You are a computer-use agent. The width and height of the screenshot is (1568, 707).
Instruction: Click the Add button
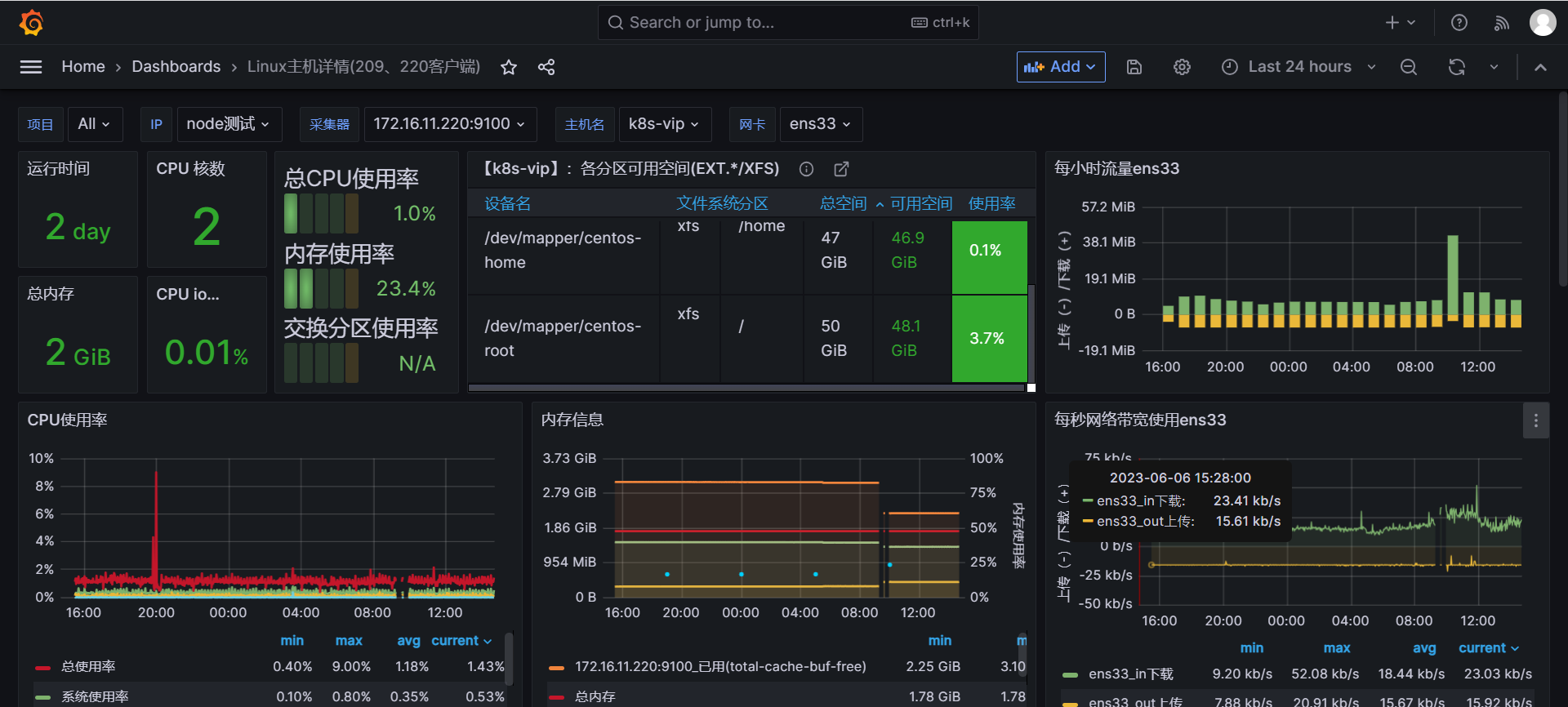pyautogui.click(x=1060, y=67)
